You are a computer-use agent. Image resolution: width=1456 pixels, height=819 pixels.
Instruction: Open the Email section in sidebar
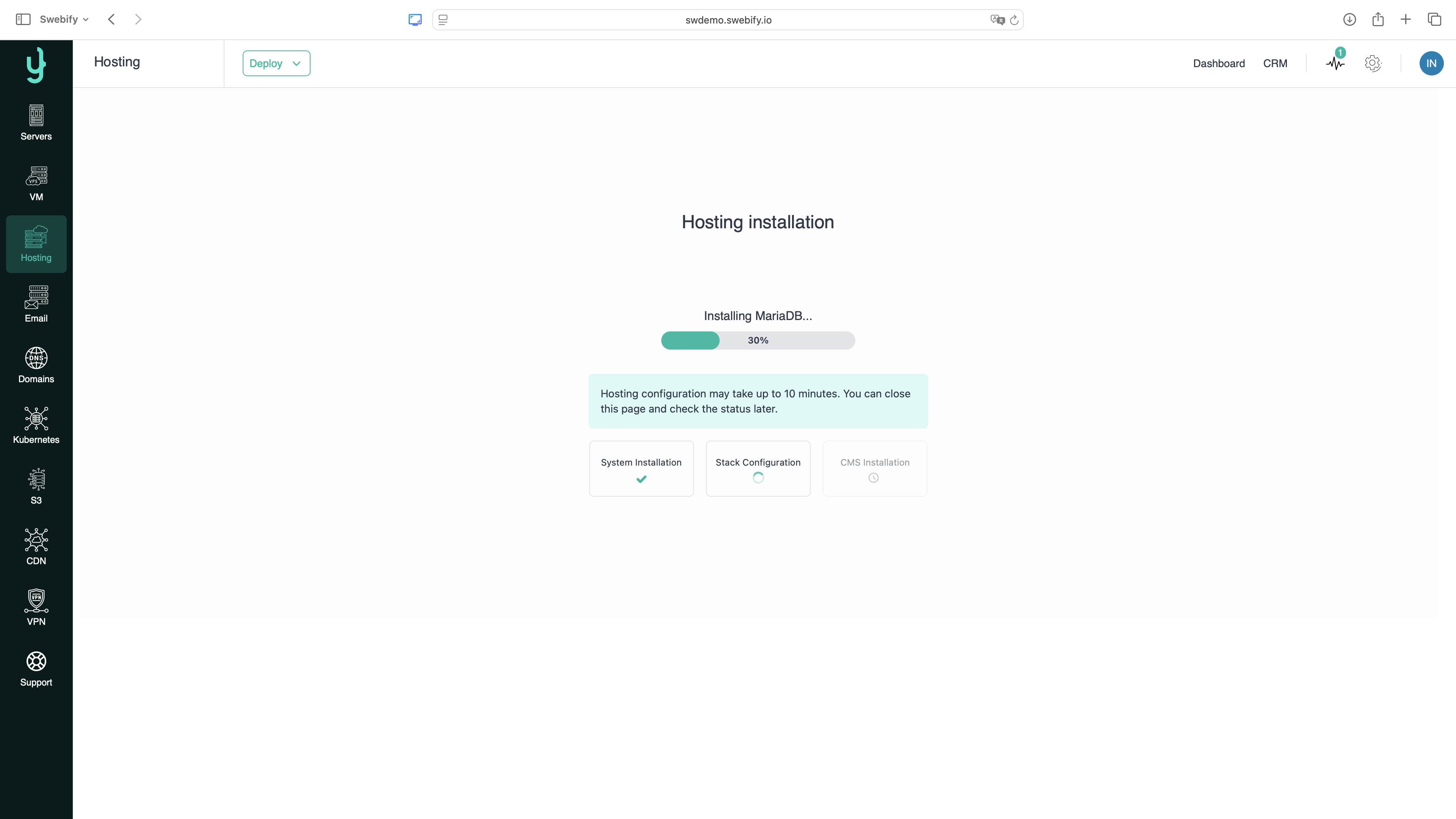tap(36, 304)
